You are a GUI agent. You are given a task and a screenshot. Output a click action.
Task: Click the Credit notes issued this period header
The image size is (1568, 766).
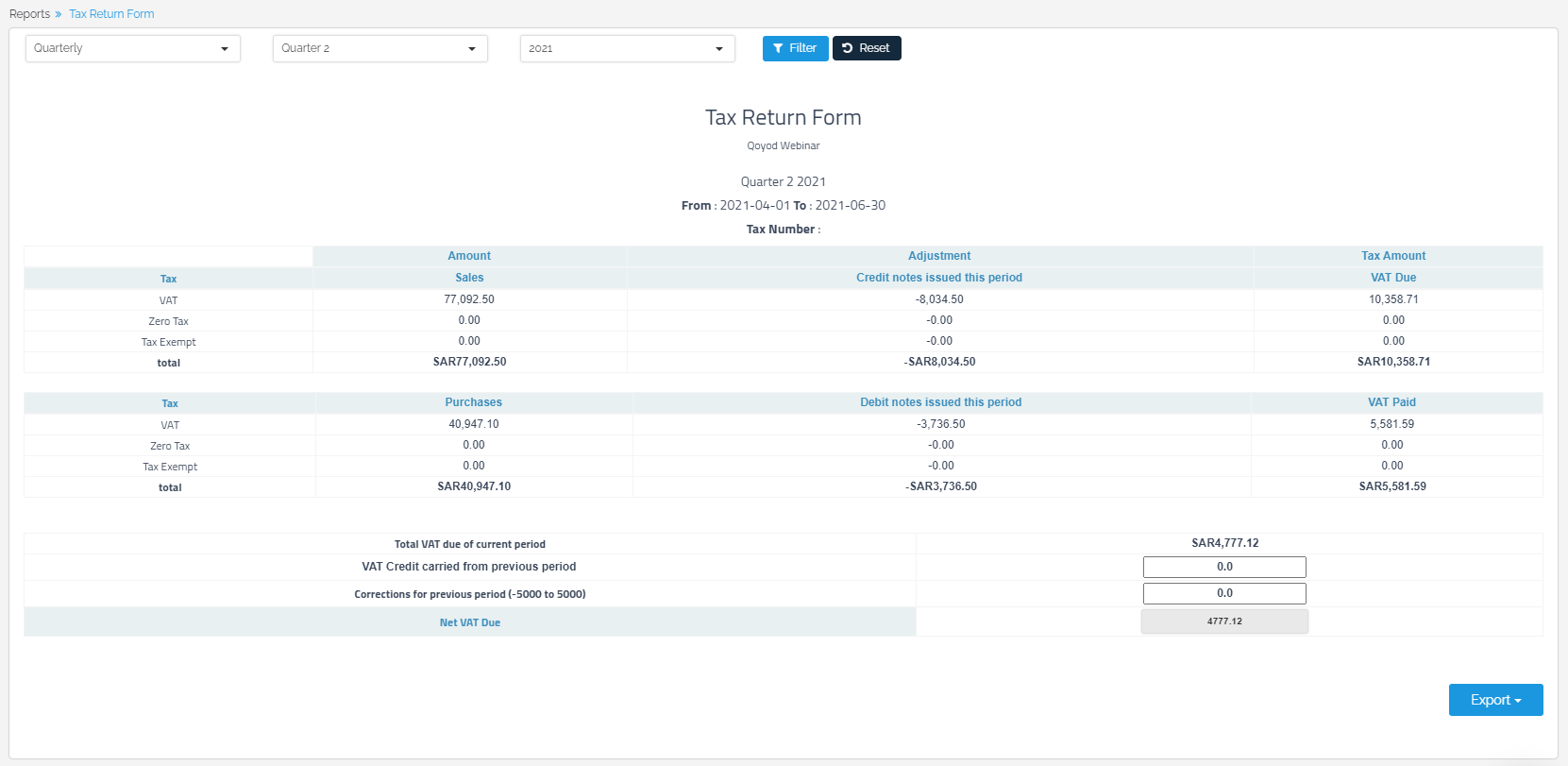pos(939,278)
